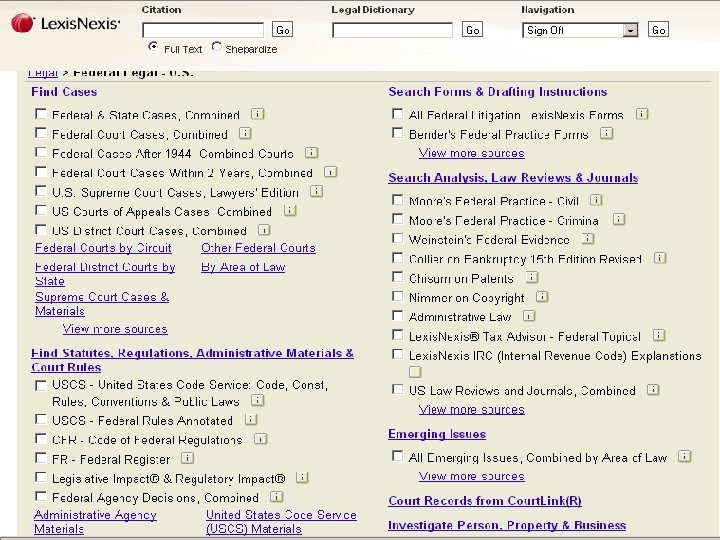Click View more sources under Find Cases
Screen dimensions: 720x540
click(x=115, y=329)
